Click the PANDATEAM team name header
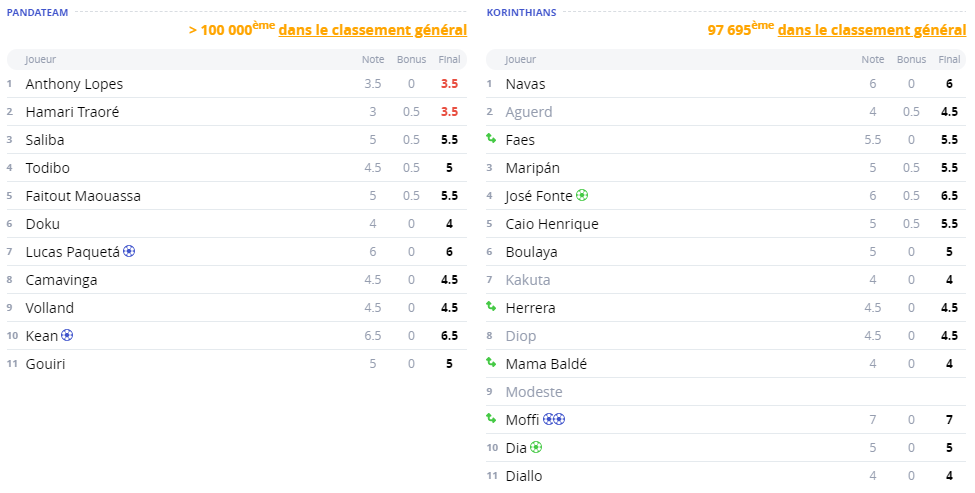Screen dimensions: 975x493 [37, 12]
